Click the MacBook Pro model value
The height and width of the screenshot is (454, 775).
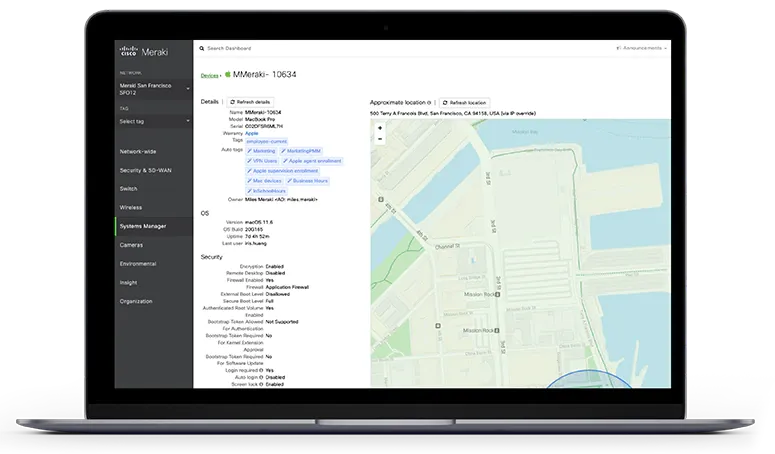(x=260, y=120)
